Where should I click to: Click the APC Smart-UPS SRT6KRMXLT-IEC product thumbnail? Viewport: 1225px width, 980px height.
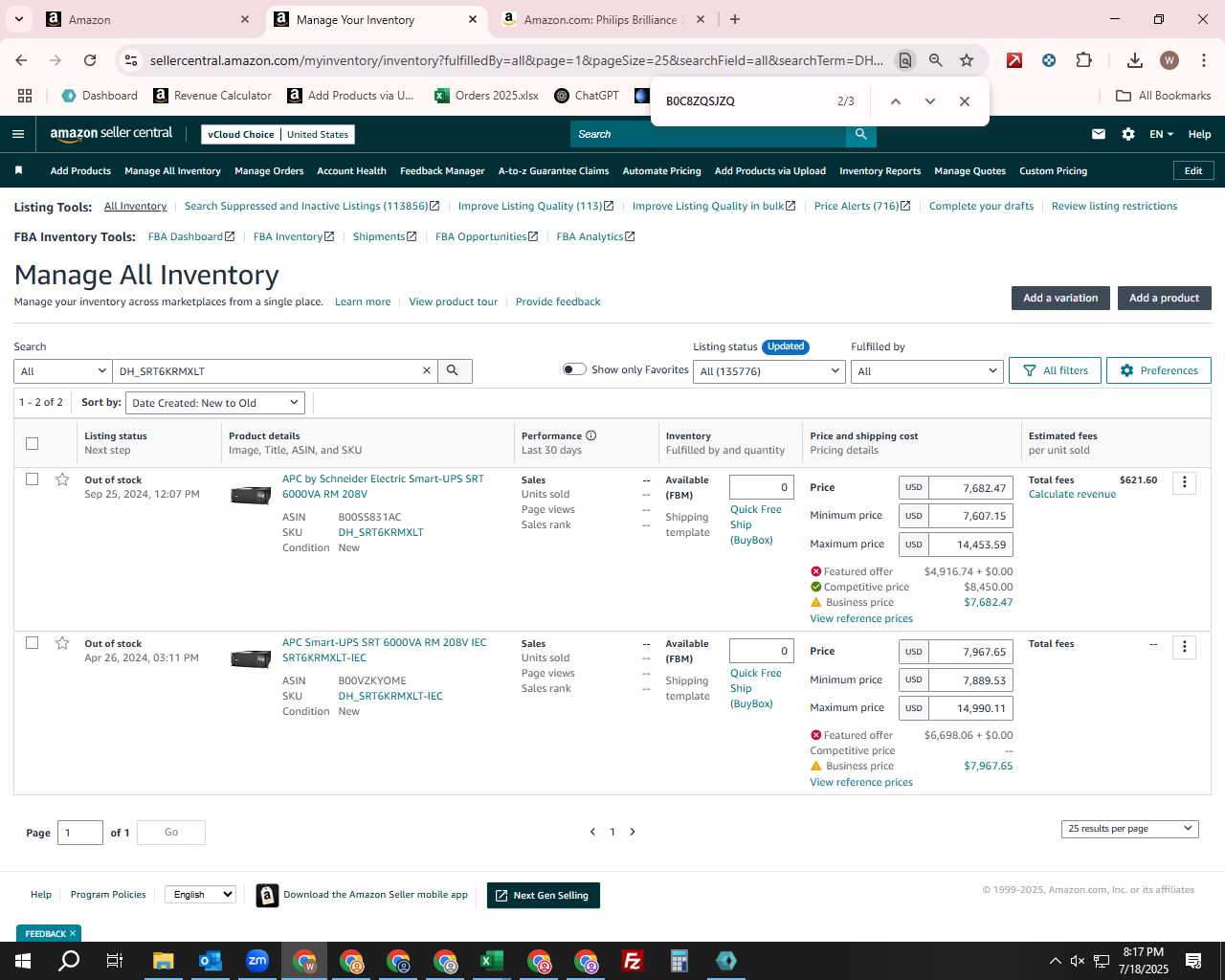pyautogui.click(x=251, y=658)
